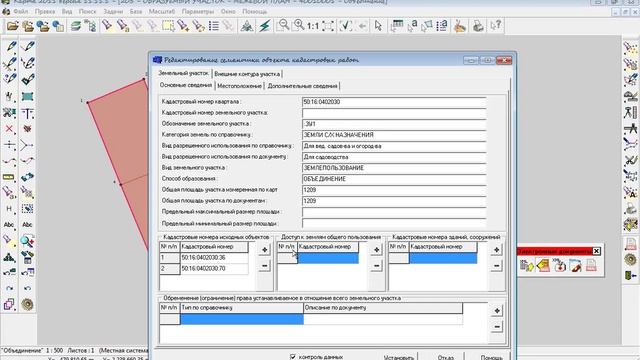Click the 'Помощь' button in dialog
The image size is (640, 360).
click(491, 357)
